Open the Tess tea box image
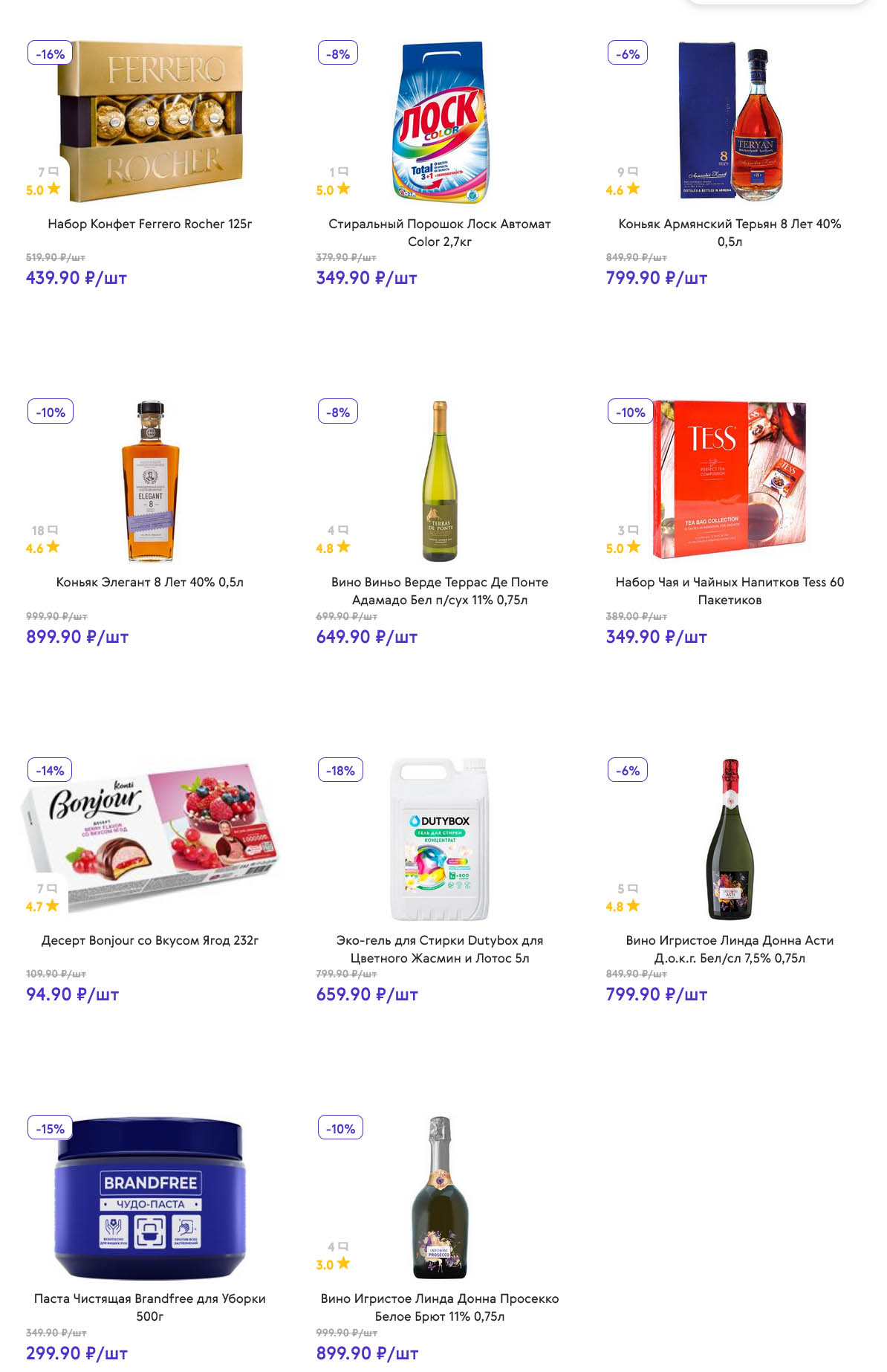887x1372 pixels. click(x=730, y=480)
